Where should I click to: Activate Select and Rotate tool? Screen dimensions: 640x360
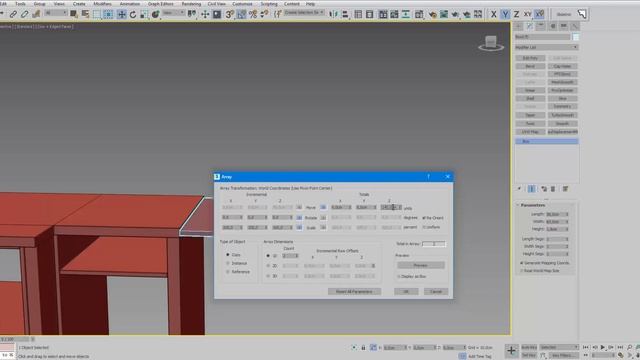pyautogui.click(x=133, y=14)
